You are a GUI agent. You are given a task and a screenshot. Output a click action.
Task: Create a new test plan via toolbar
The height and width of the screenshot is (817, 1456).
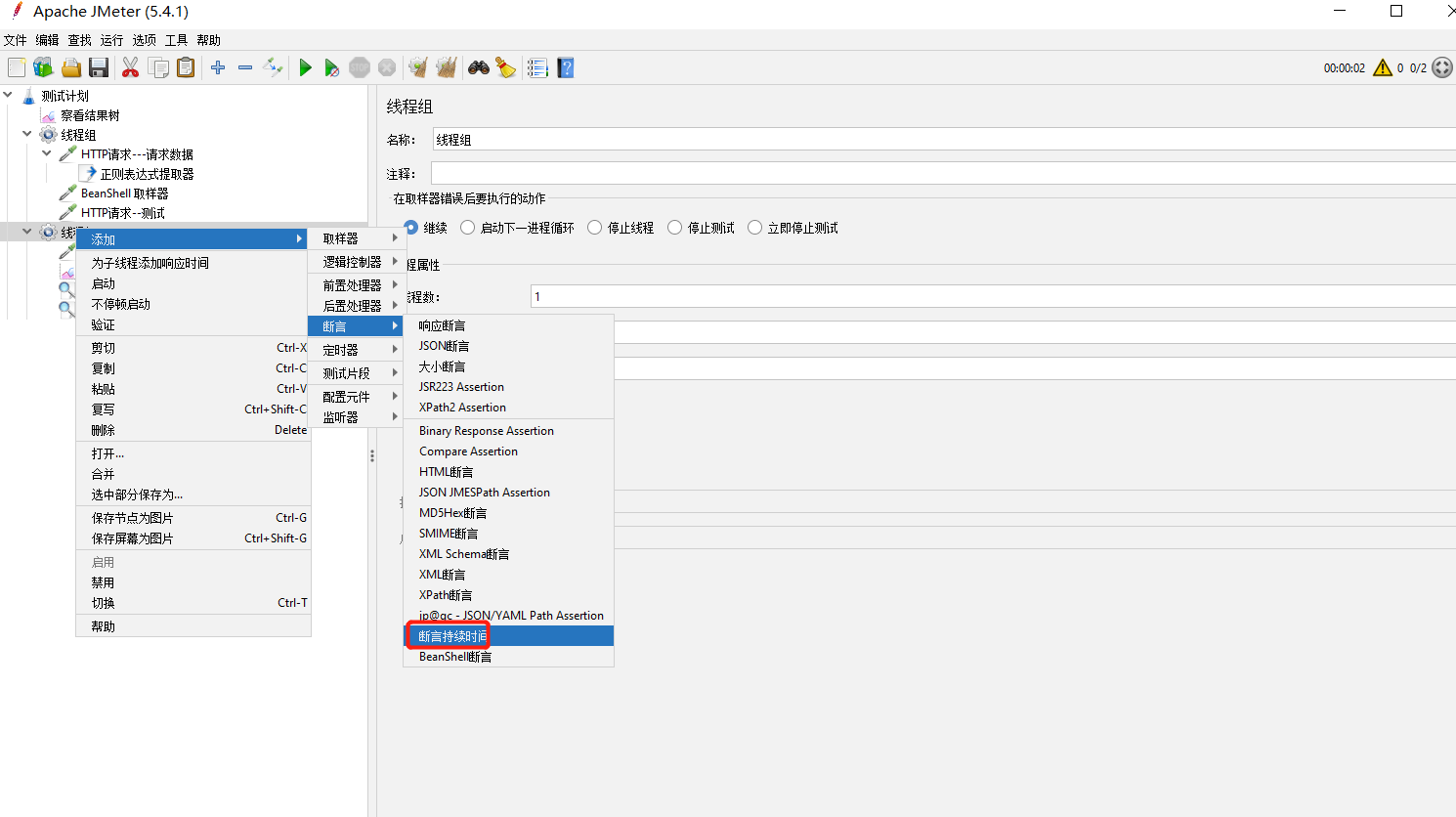[x=17, y=67]
